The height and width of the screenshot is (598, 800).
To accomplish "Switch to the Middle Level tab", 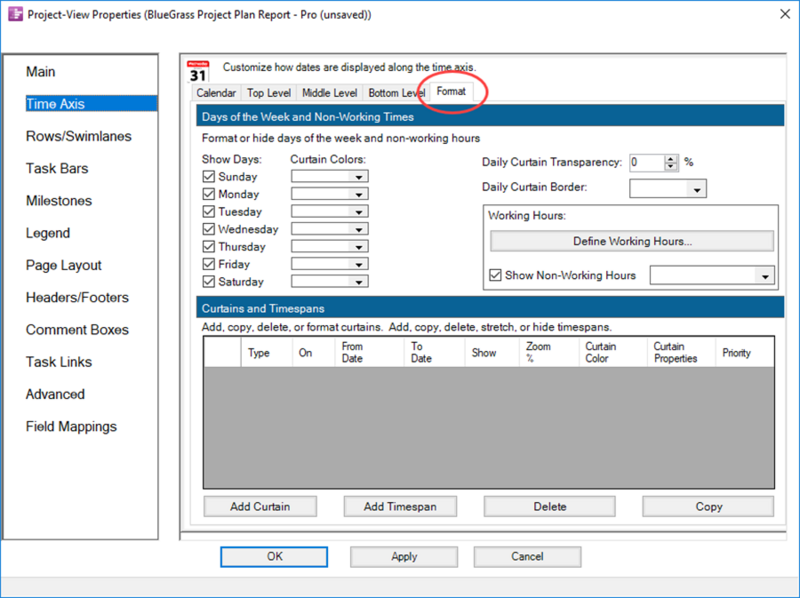I will (329, 93).
